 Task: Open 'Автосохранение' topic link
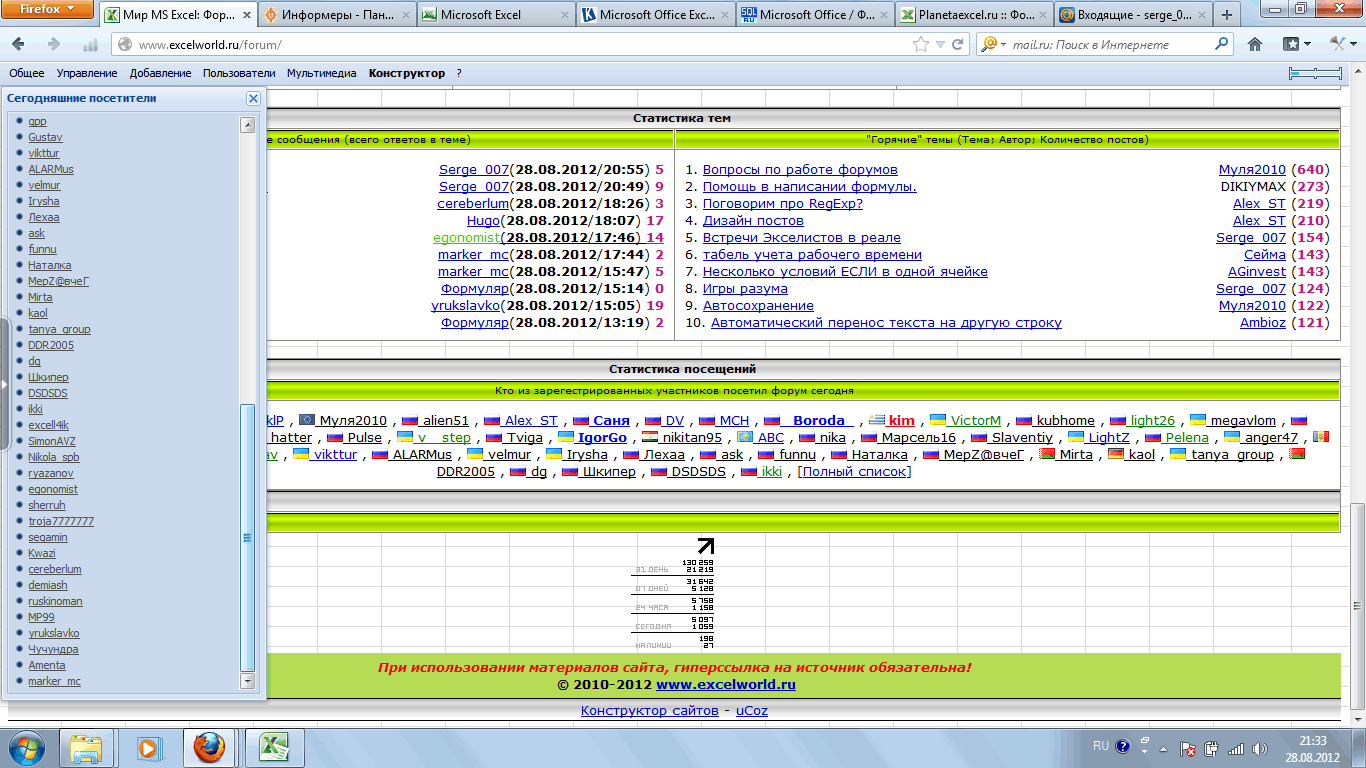[758, 305]
